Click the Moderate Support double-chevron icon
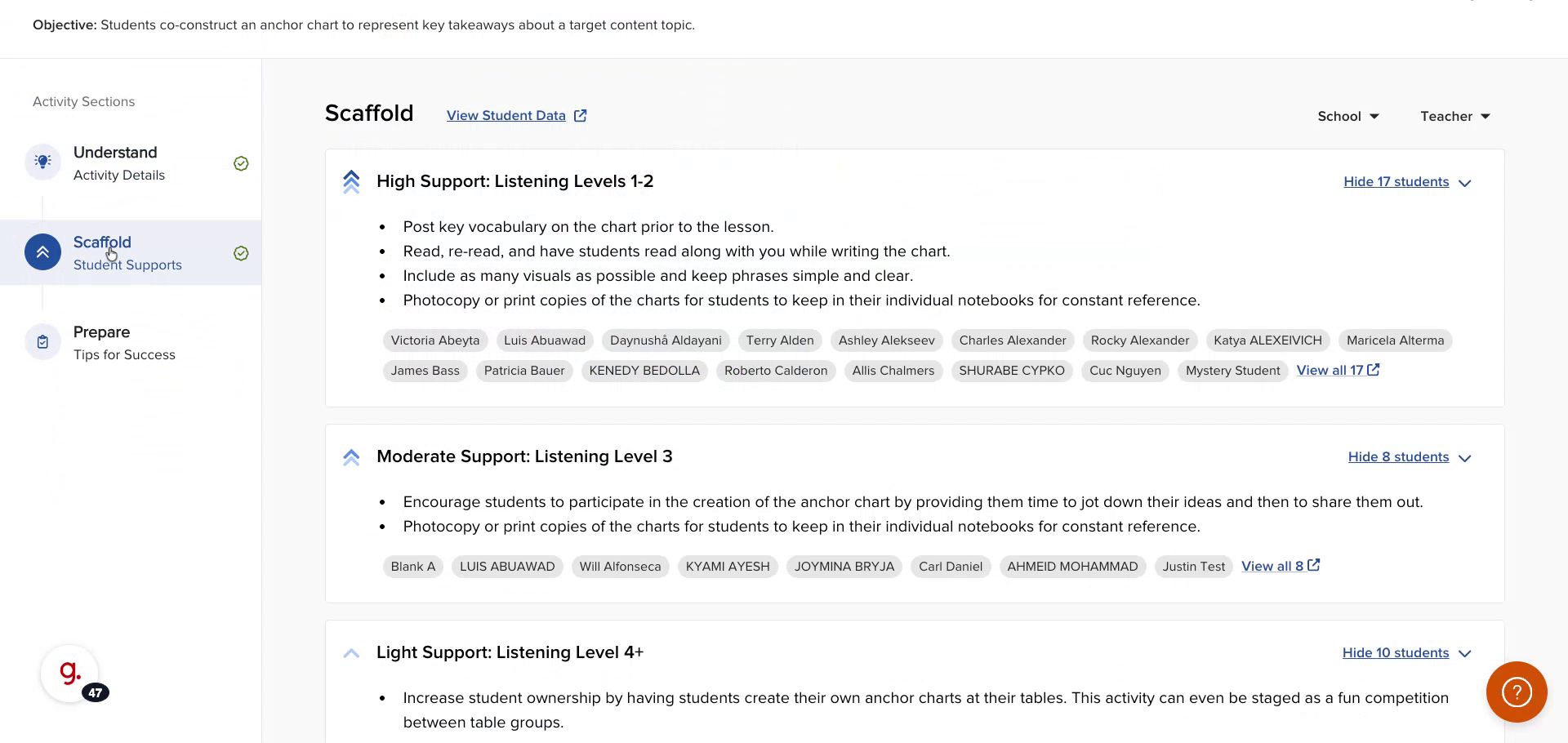 tap(351, 457)
